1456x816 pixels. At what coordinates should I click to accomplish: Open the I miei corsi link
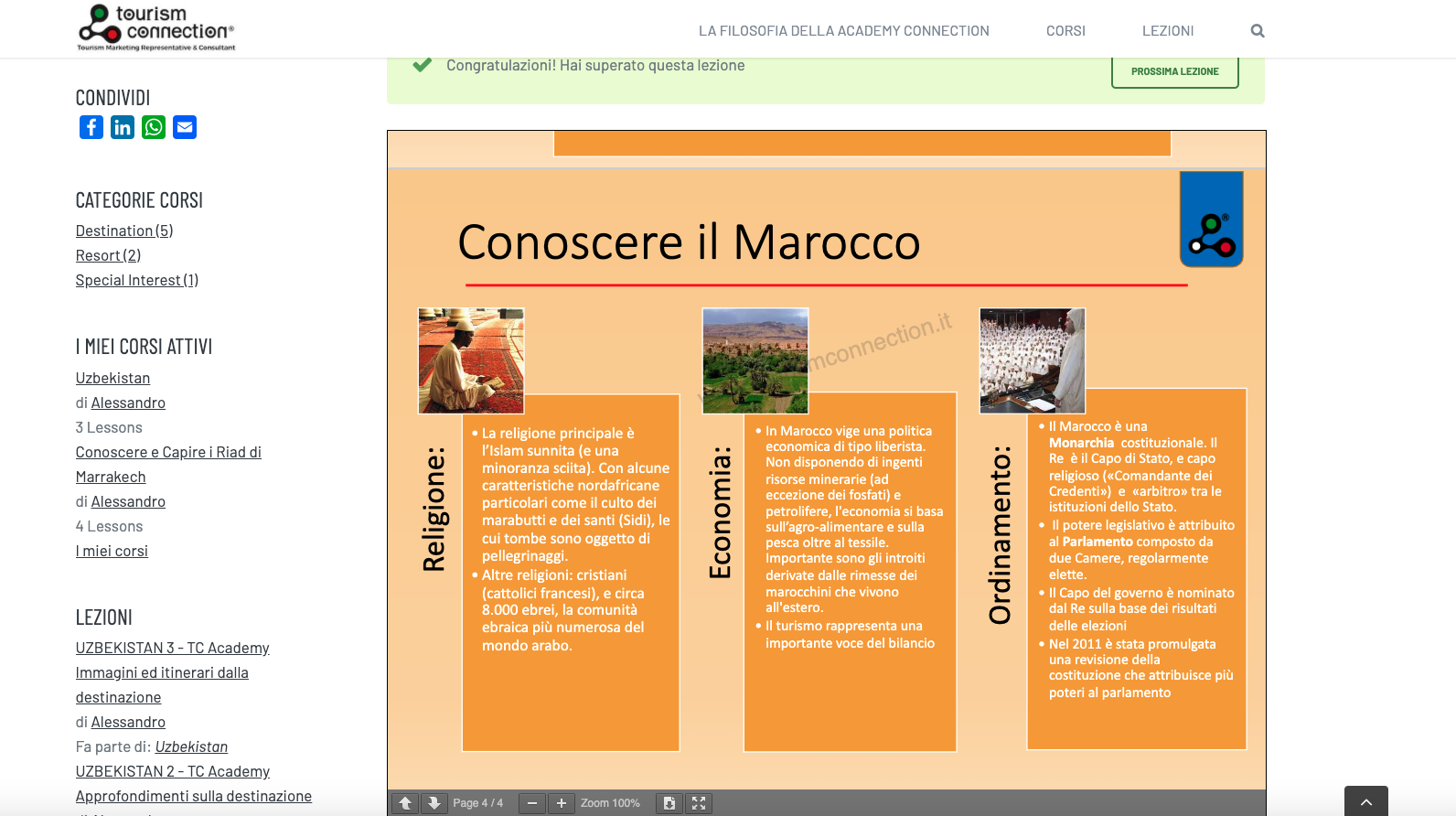(x=112, y=551)
